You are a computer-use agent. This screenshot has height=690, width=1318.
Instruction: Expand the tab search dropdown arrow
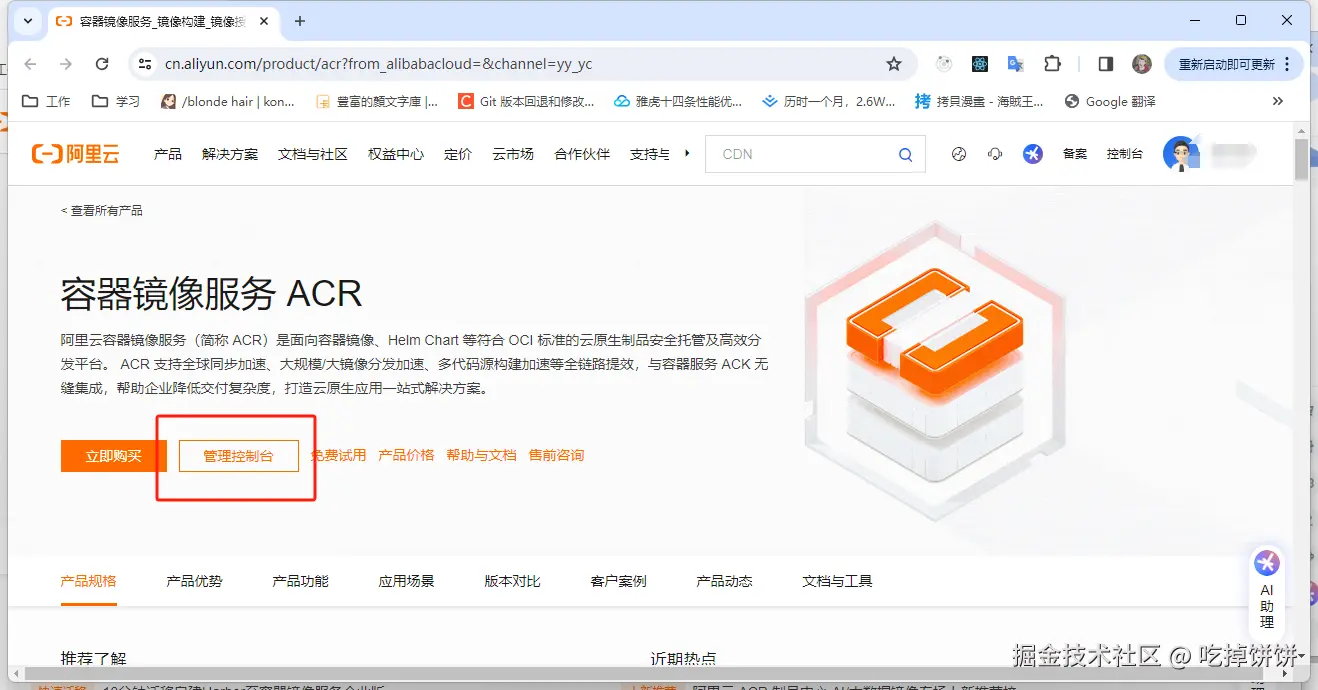tap(28, 21)
